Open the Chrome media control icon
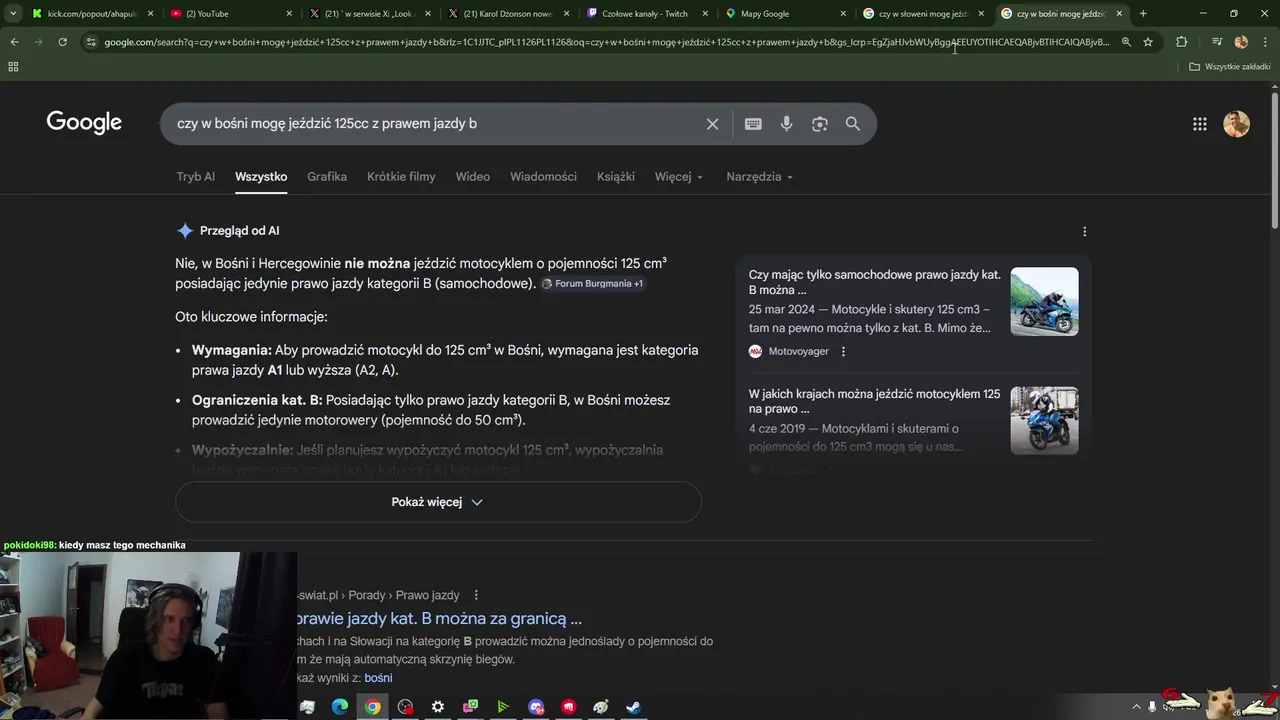The image size is (1280, 720). tap(1216, 42)
